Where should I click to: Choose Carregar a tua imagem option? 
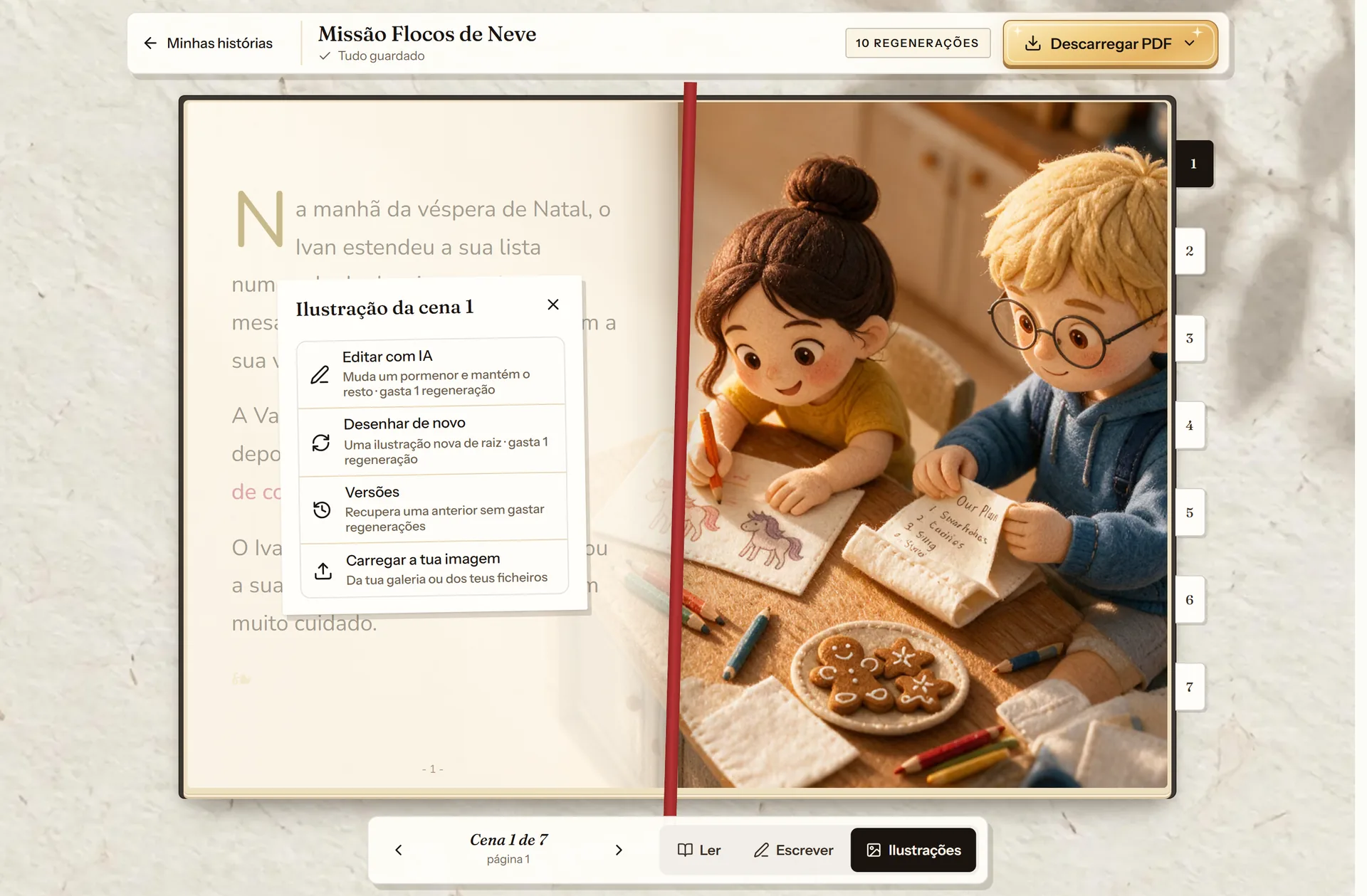tap(435, 569)
